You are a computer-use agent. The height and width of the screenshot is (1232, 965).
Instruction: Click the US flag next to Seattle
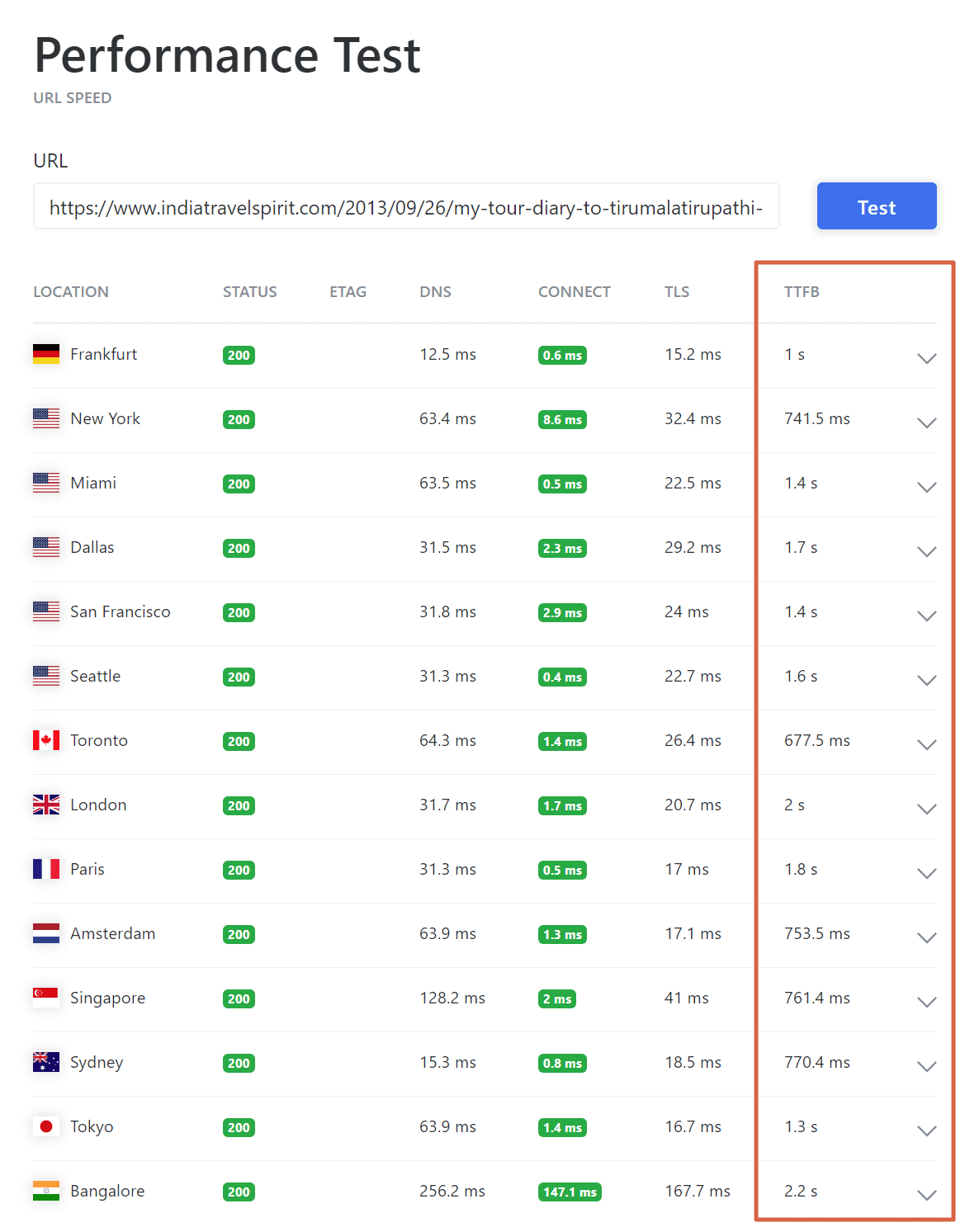pyautogui.click(x=46, y=676)
